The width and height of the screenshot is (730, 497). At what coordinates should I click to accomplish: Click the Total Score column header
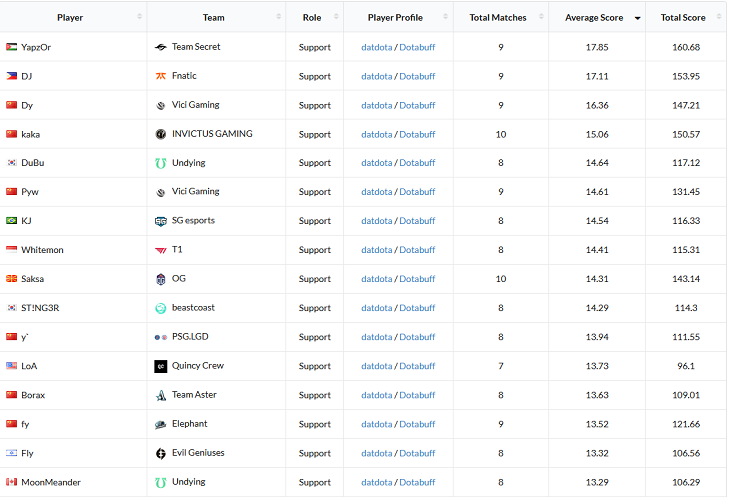pos(683,18)
